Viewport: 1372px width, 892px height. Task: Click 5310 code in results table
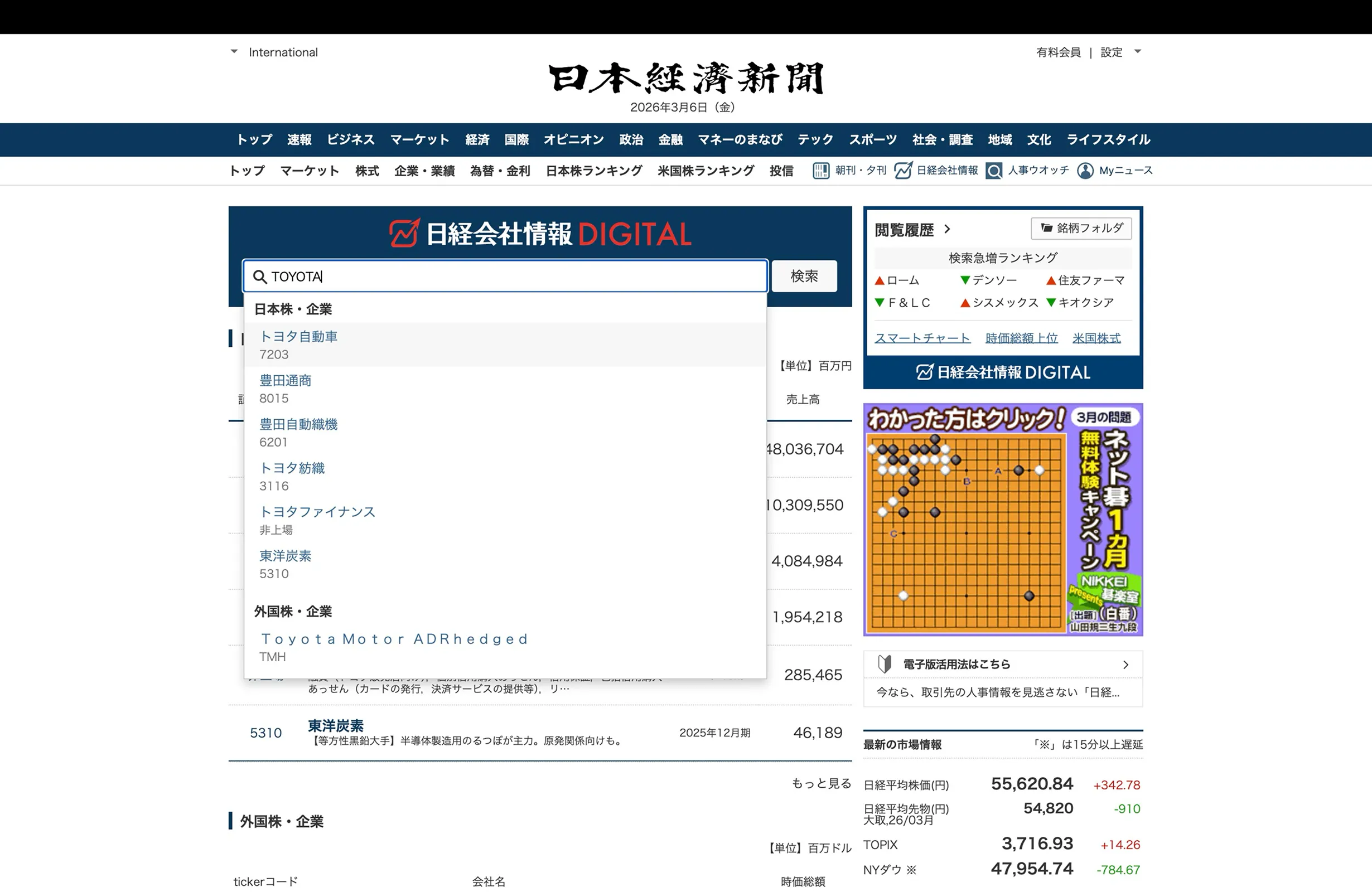(265, 733)
